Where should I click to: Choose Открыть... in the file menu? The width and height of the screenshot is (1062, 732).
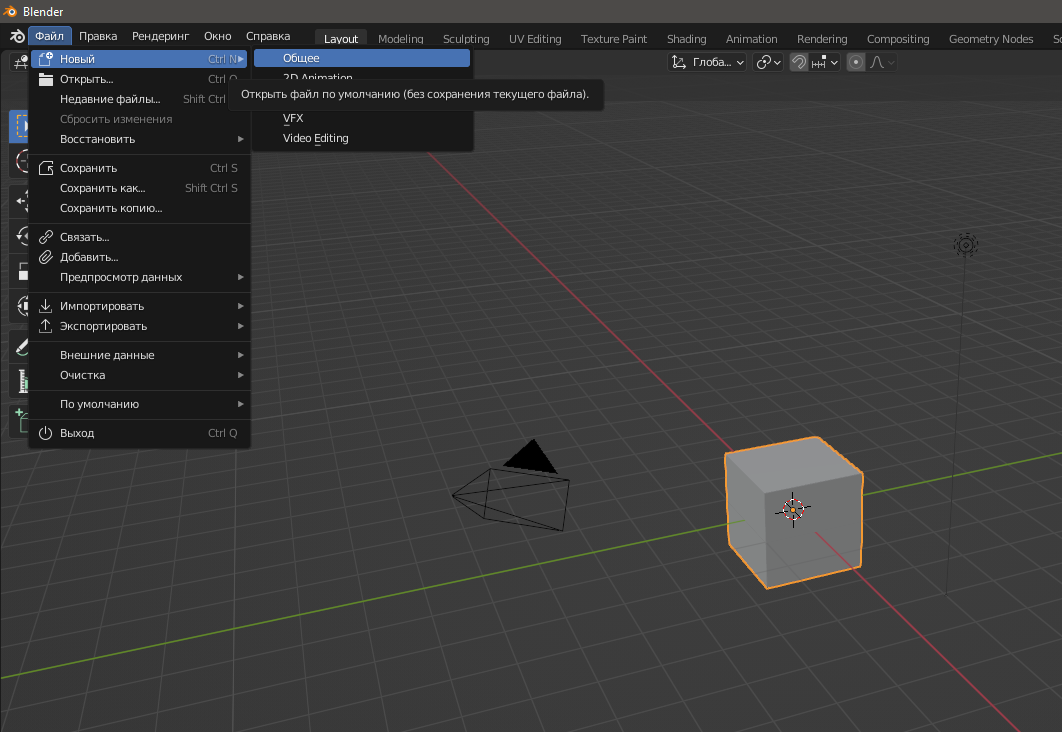(x=140, y=79)
